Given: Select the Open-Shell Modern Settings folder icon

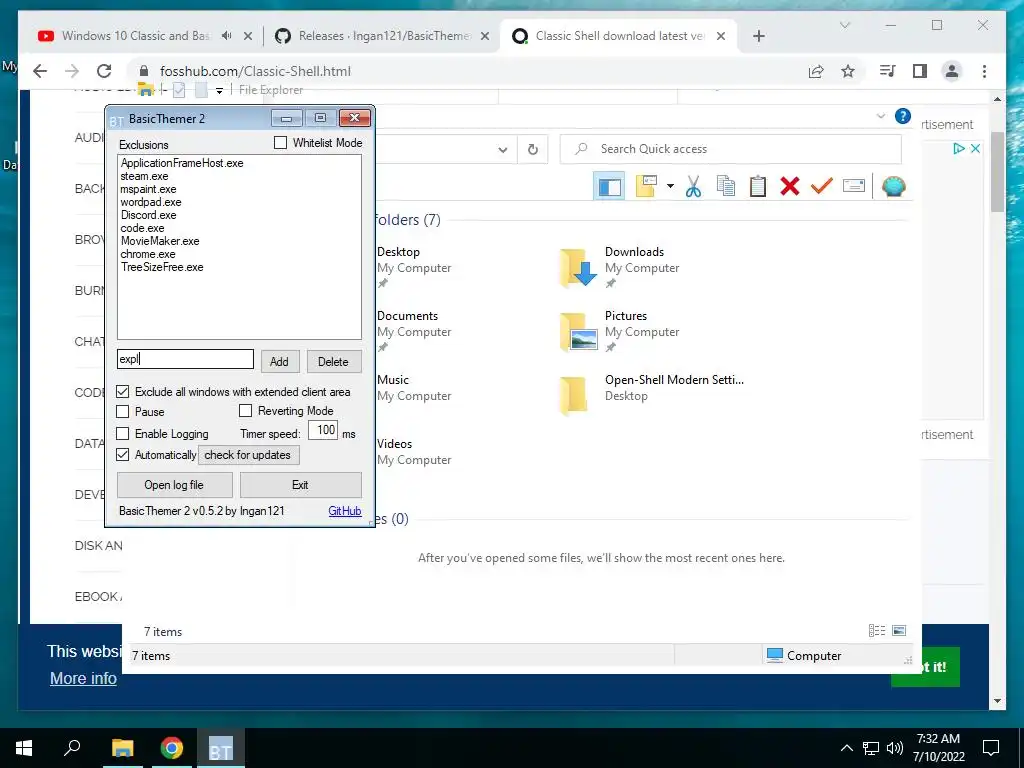Looking at the screenshot, I should [x=573, y=395].
